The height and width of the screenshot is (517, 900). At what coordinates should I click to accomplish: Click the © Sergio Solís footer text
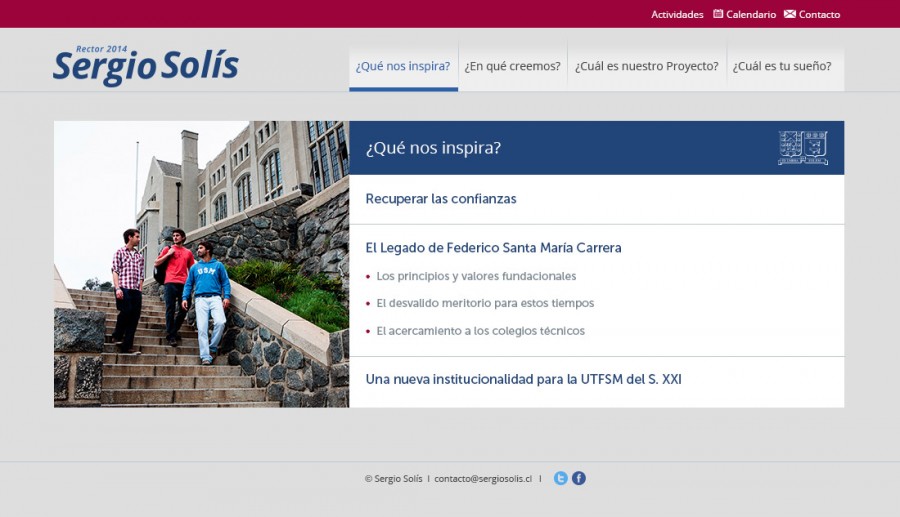[x=393, y=479]
